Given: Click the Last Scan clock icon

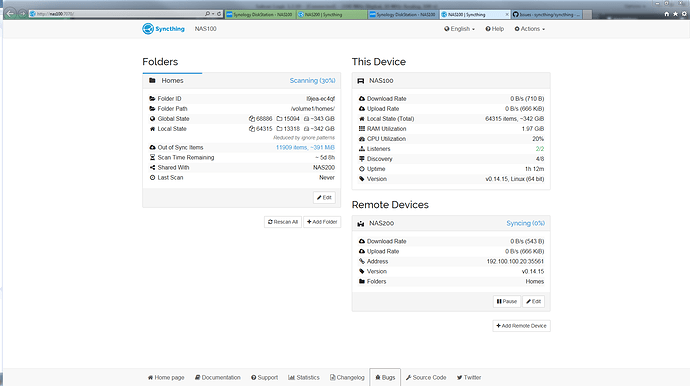Looking at the screenshot, I should tap(152, 178).
